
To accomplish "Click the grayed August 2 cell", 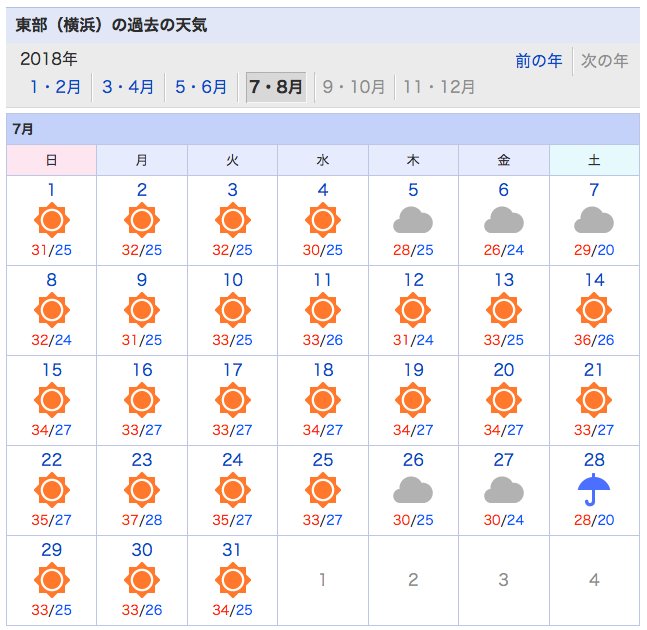I will [413, 580].
